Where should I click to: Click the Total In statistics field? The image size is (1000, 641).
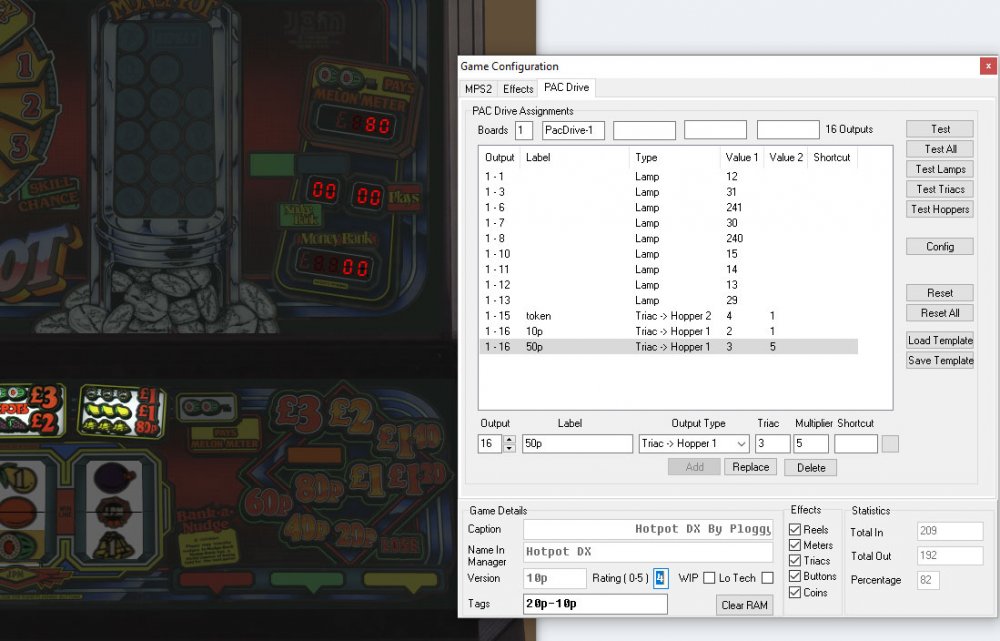point(950,531)
